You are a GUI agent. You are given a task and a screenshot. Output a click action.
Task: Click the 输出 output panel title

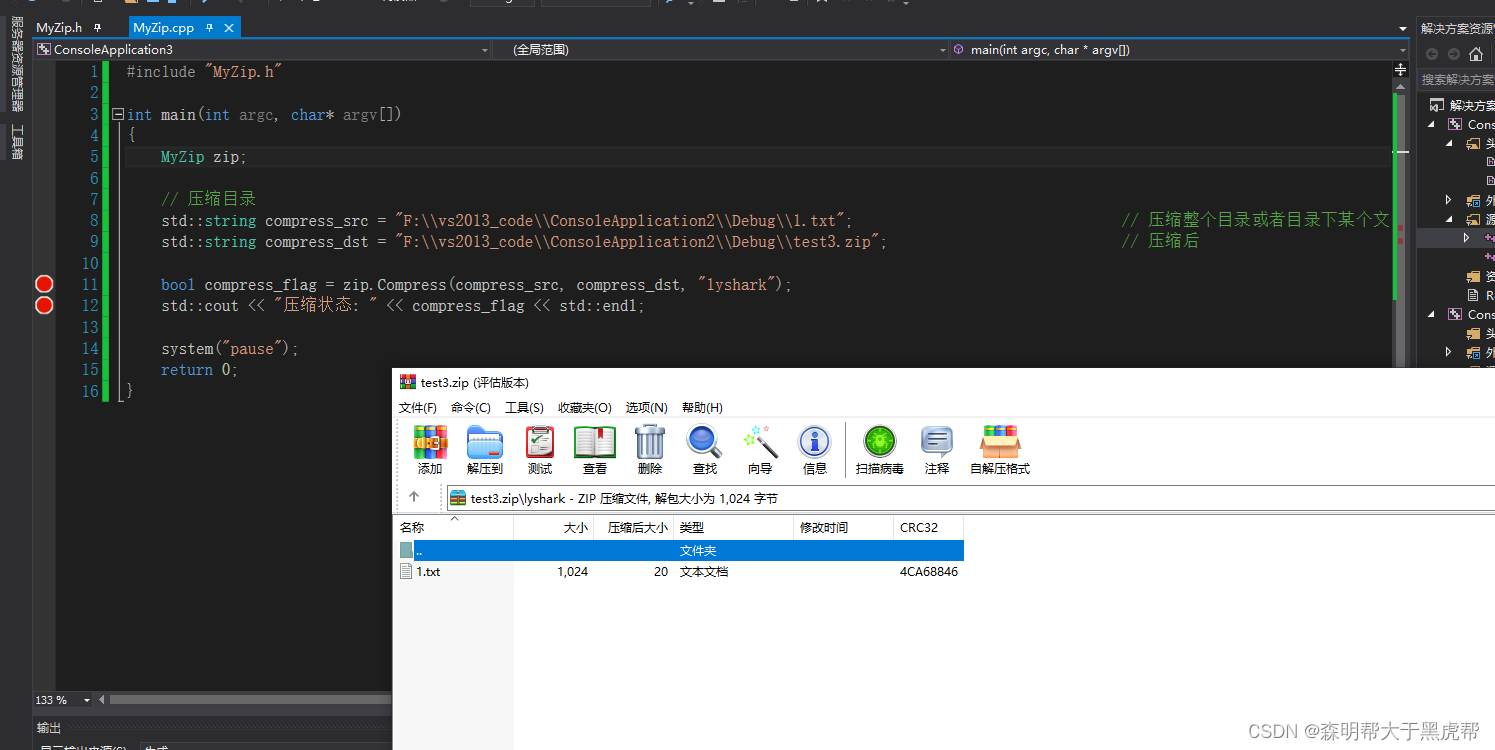click(x=49, y=728)
